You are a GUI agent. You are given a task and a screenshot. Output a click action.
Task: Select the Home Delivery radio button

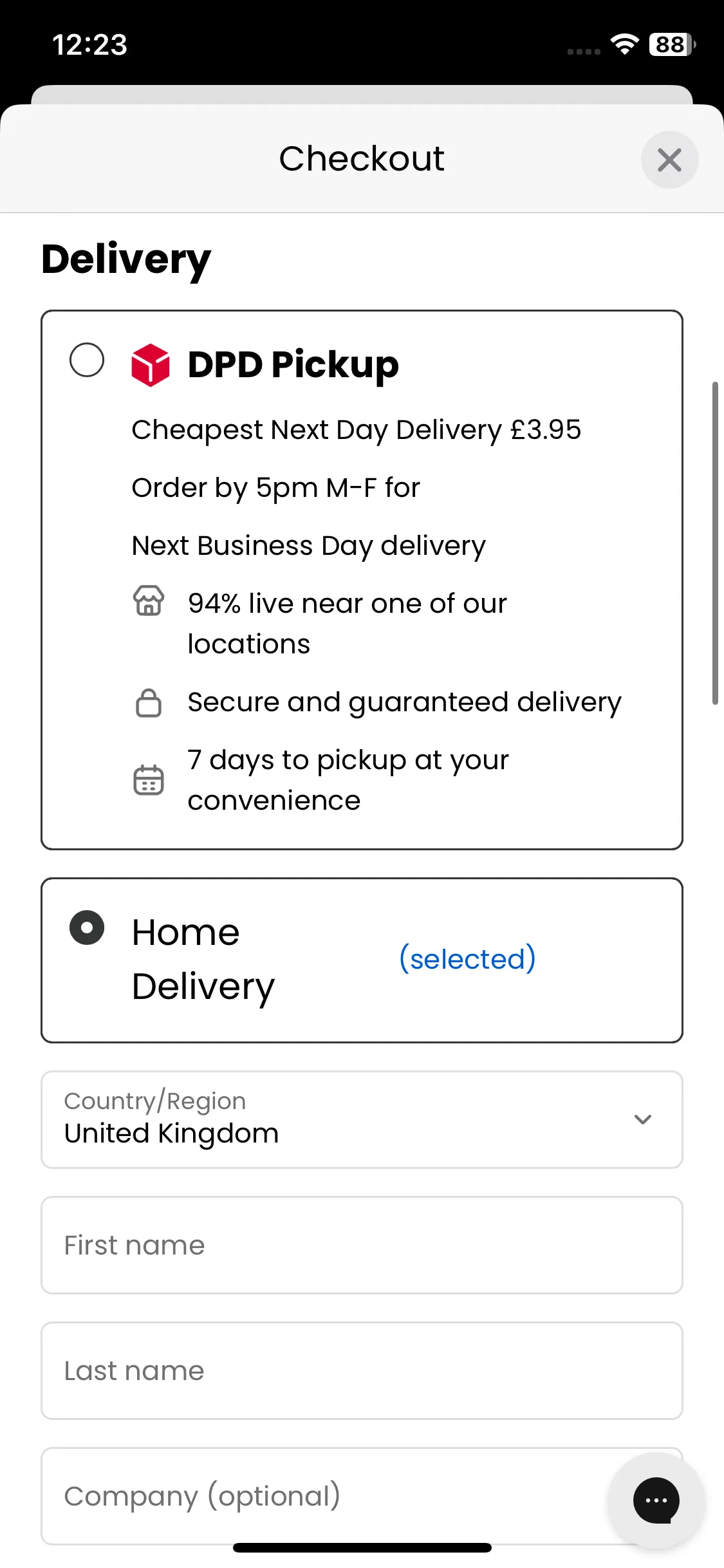coord(87,928)
